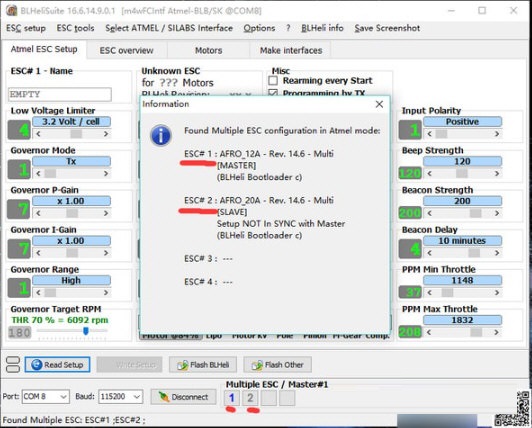Decrease Governor Mode with left arrow
Viewport: 532px width, 428px height.
(x=38, y=173)
